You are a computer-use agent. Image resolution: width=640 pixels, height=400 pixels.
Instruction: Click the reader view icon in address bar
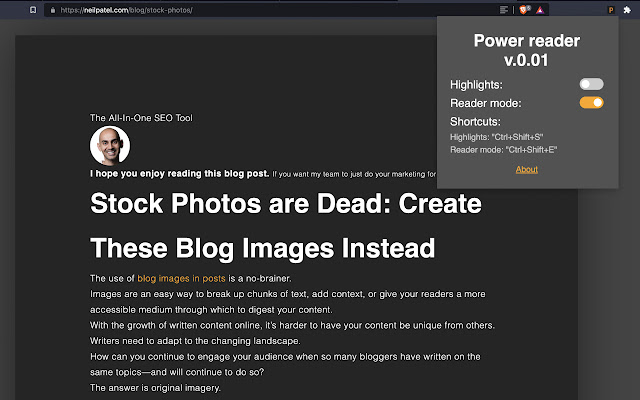[x=504, y=10]
